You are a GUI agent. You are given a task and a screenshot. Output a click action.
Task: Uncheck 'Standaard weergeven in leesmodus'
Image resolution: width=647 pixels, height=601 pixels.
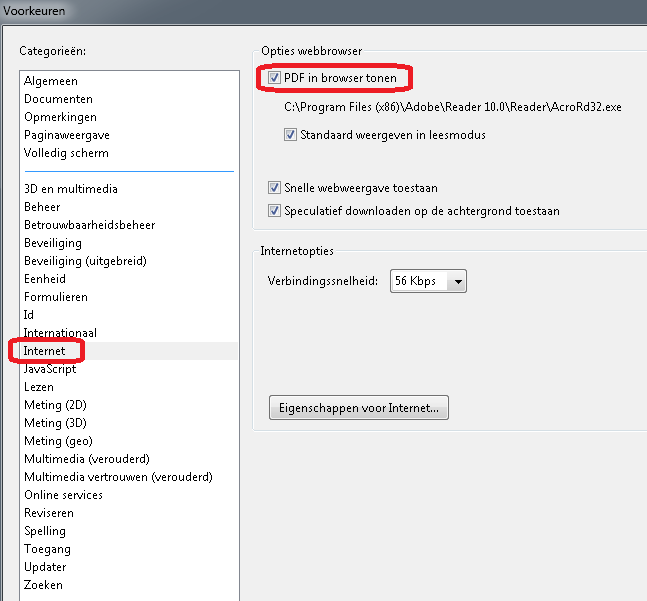(291, 135)
